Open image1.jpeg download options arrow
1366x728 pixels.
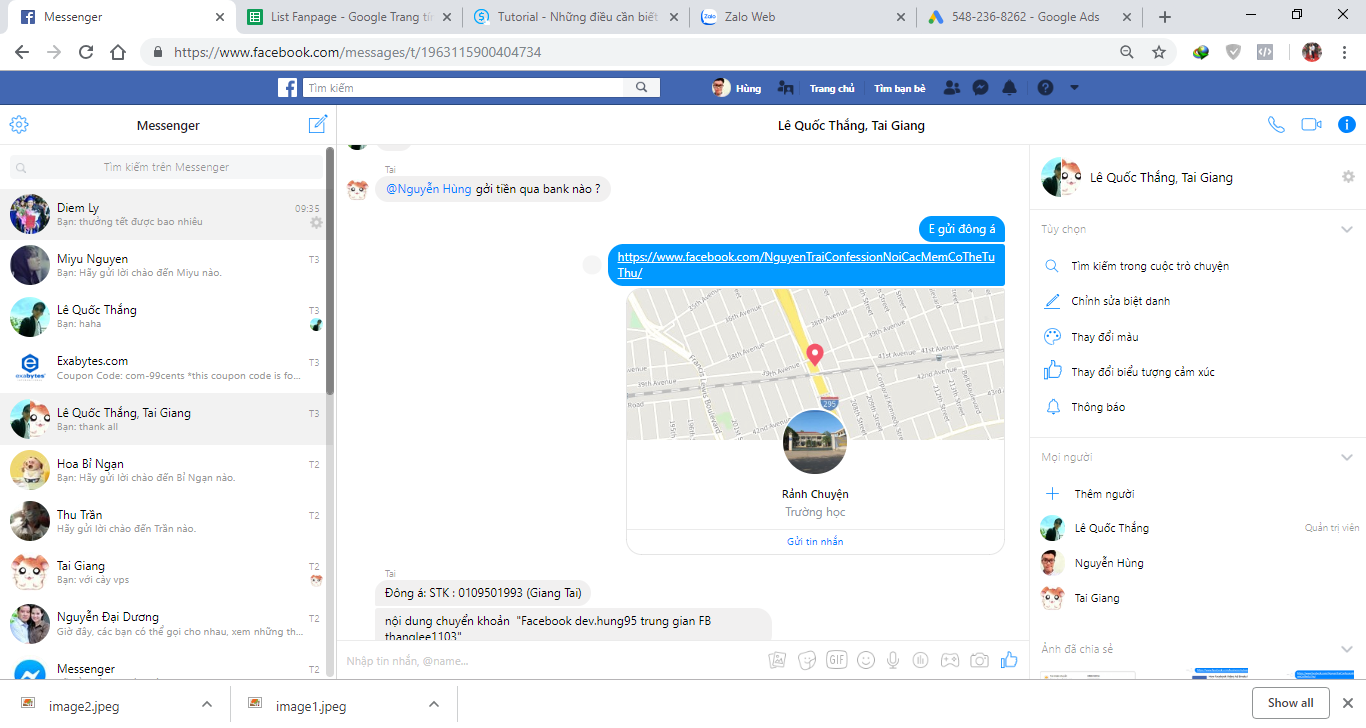[434, 704]
